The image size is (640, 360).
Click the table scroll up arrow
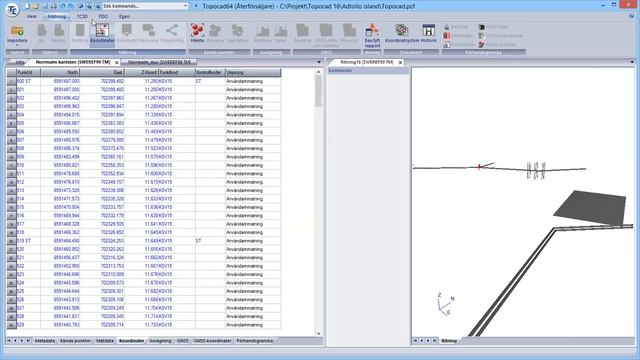[x=318, y=72]
